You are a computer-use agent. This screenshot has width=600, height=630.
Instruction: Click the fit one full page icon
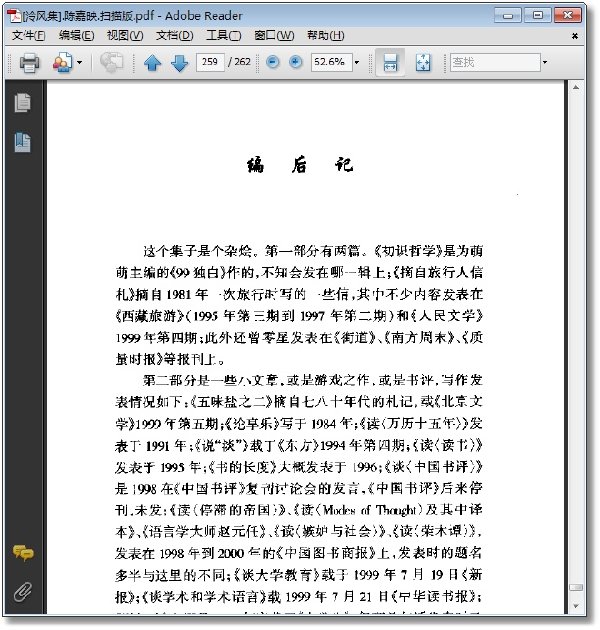pos(423,63)
